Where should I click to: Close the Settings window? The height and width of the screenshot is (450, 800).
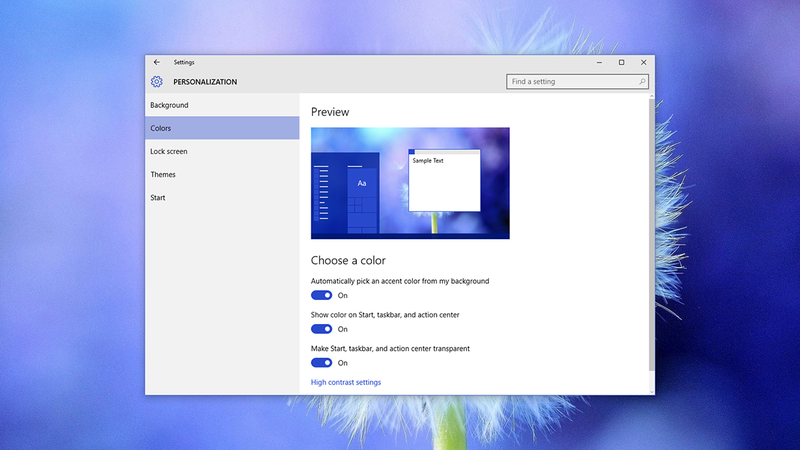click(643, 62)
